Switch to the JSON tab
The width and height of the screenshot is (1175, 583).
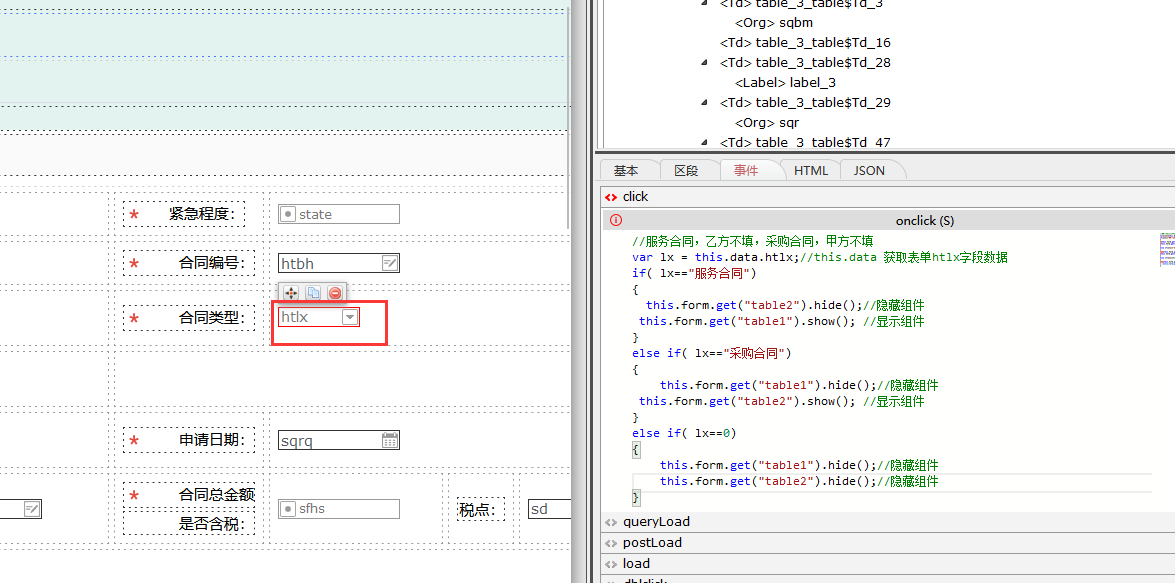[x=869, y=171]
